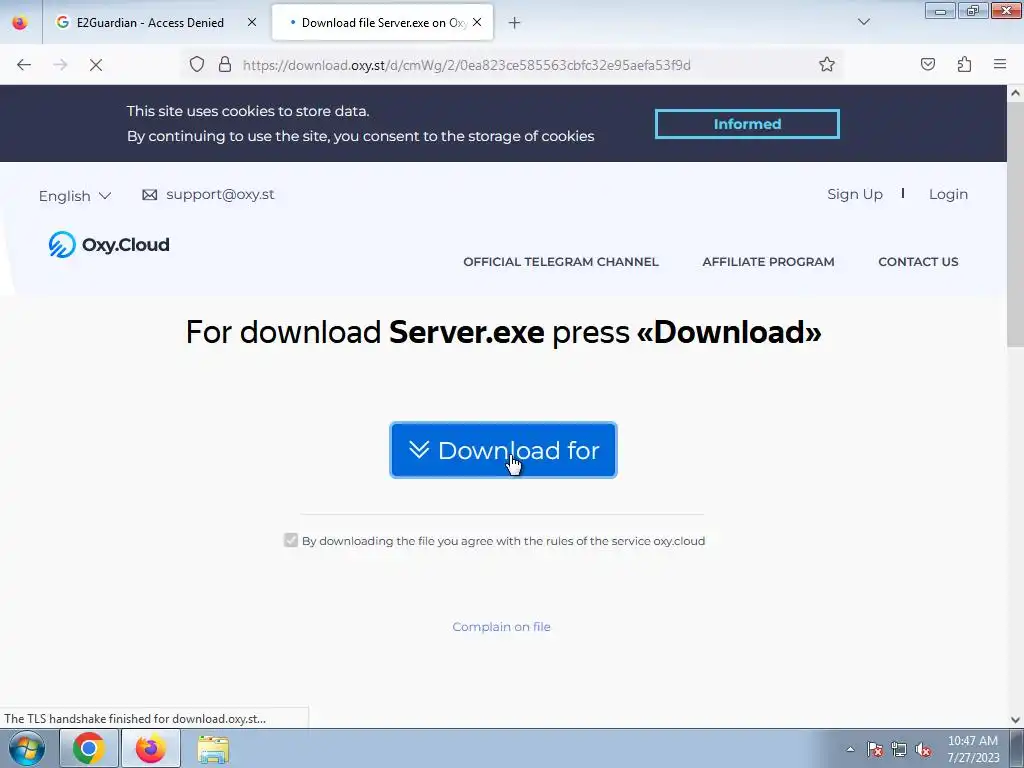1024x768 pixels.
Task: Click the scrollbar up arrow
Action: [x=1015, y=93]
